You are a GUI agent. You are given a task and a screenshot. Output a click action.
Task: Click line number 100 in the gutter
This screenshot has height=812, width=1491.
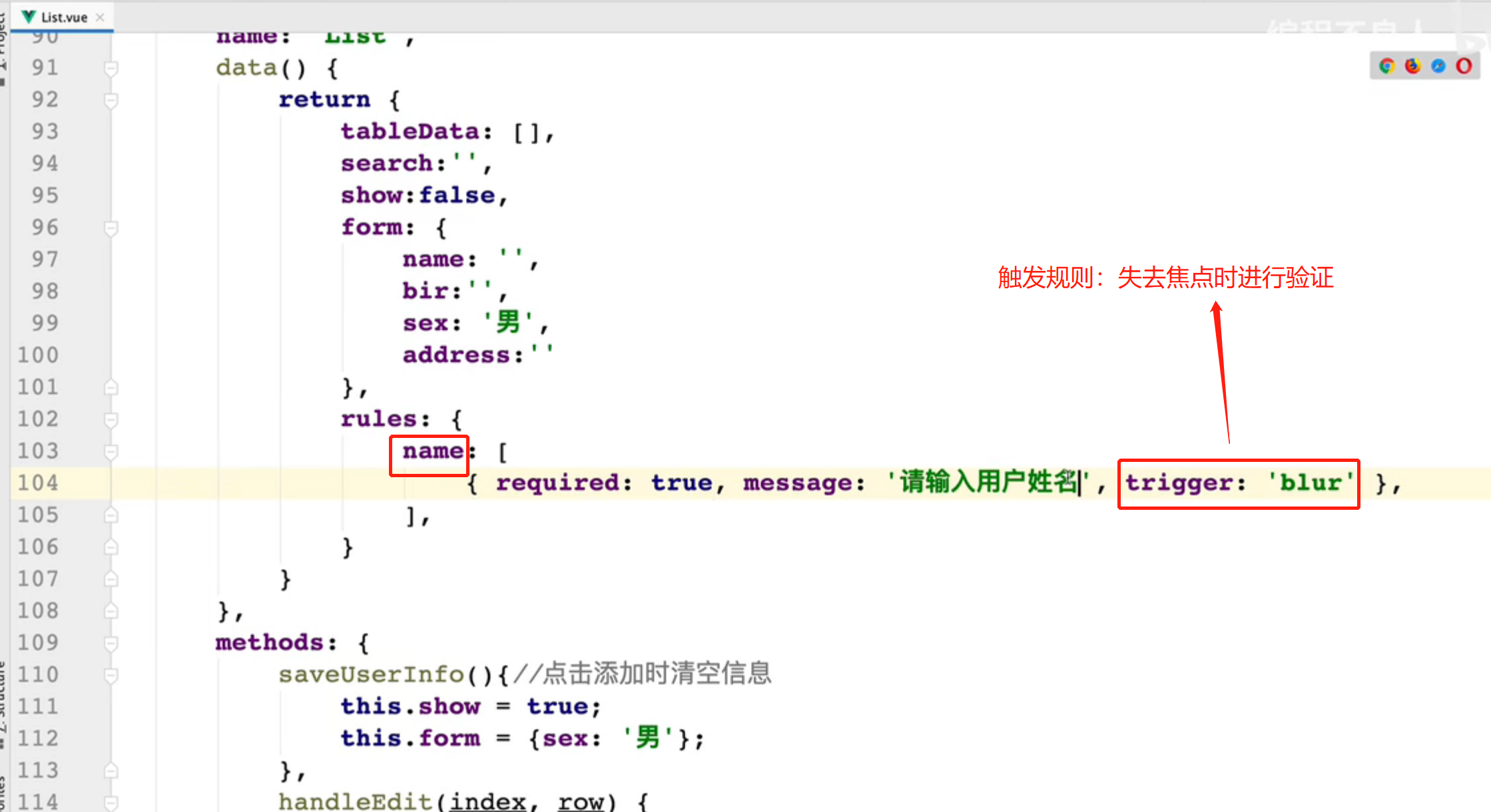[x=38, y=355]
